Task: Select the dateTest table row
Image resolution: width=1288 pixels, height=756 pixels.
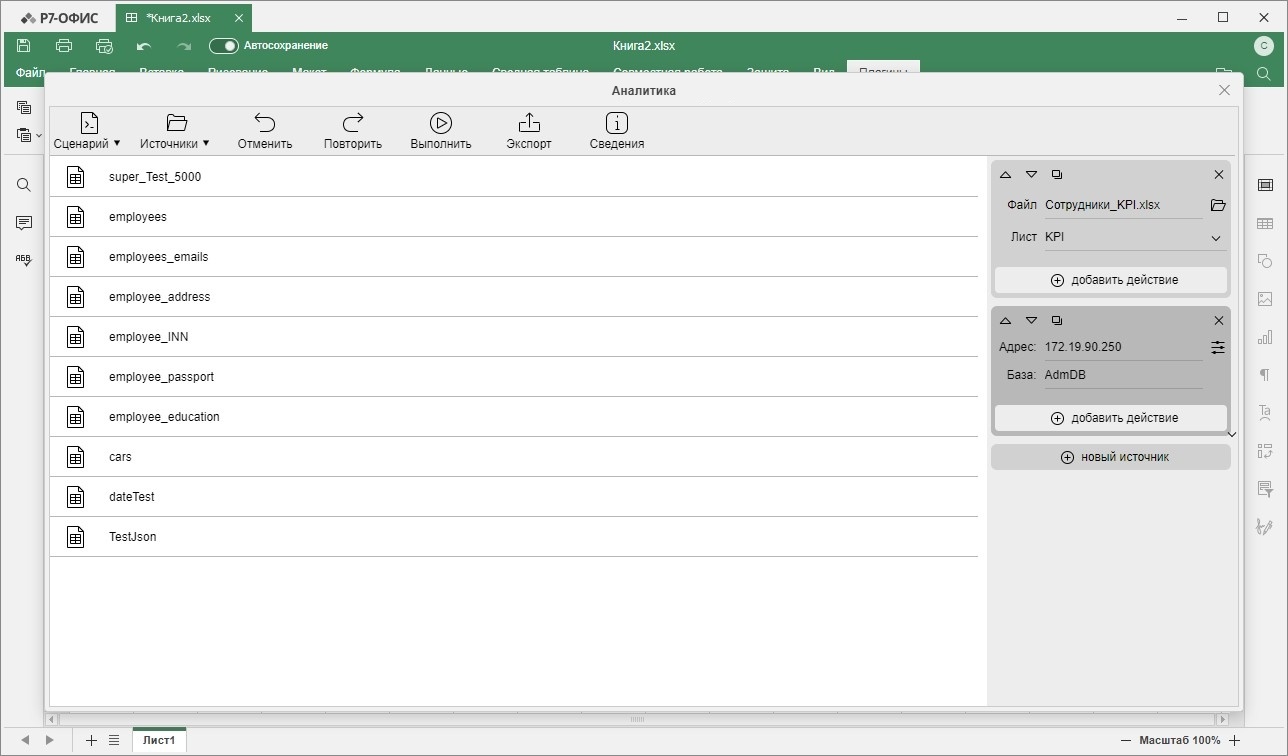Action: click(x=514, y=497)
